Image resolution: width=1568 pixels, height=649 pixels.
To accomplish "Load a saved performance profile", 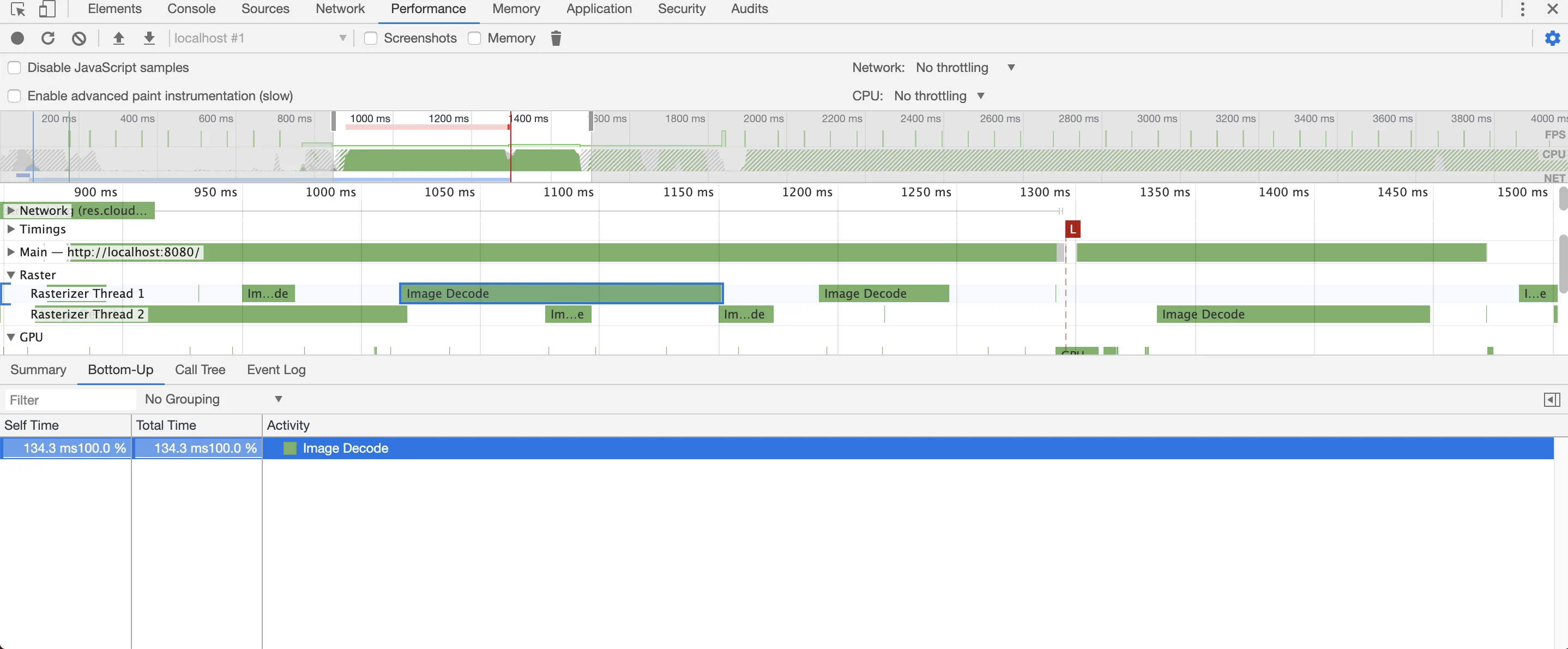I will click(x=118, y=38).
